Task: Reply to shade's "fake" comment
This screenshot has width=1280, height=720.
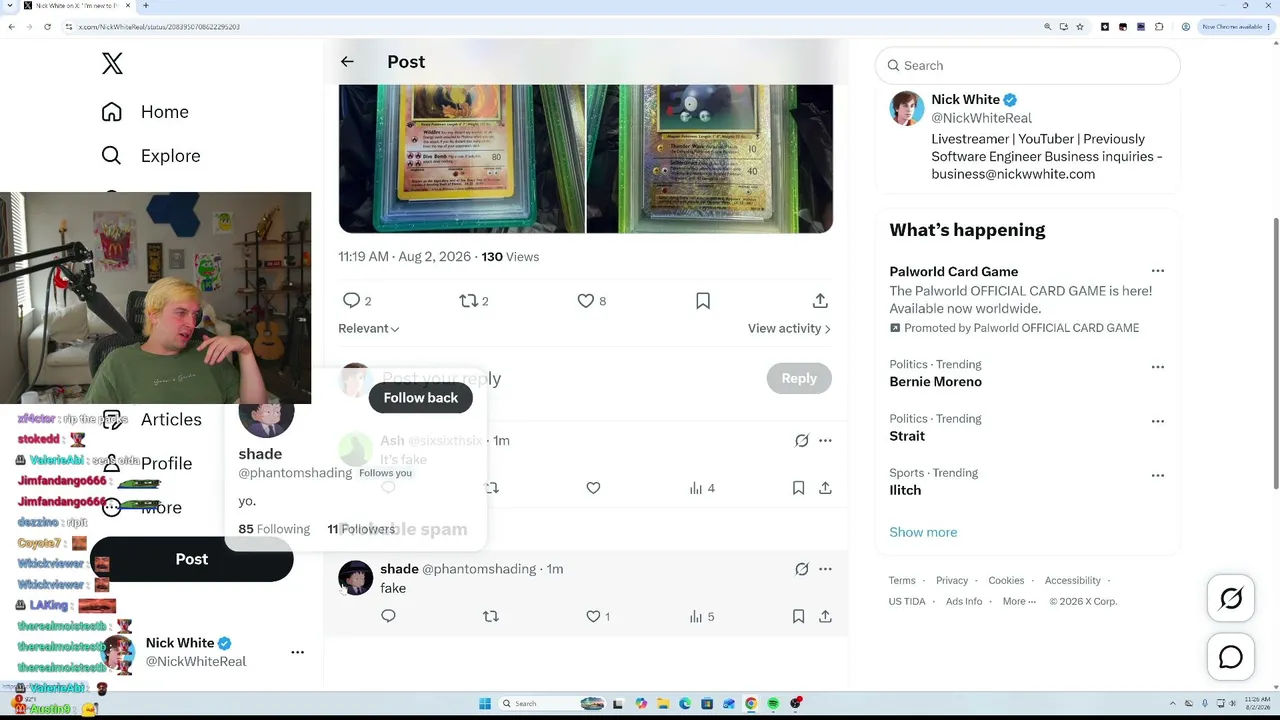Action: [x=388, y=616]
